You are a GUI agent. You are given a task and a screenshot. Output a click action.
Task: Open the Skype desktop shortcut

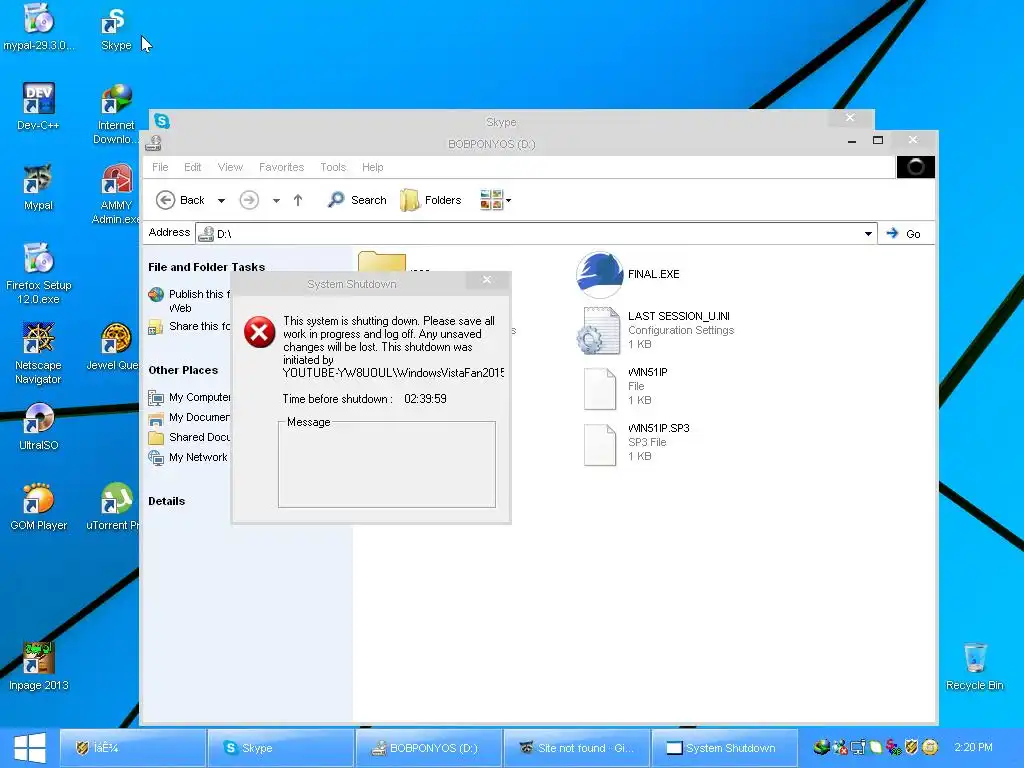coord(116,27)
